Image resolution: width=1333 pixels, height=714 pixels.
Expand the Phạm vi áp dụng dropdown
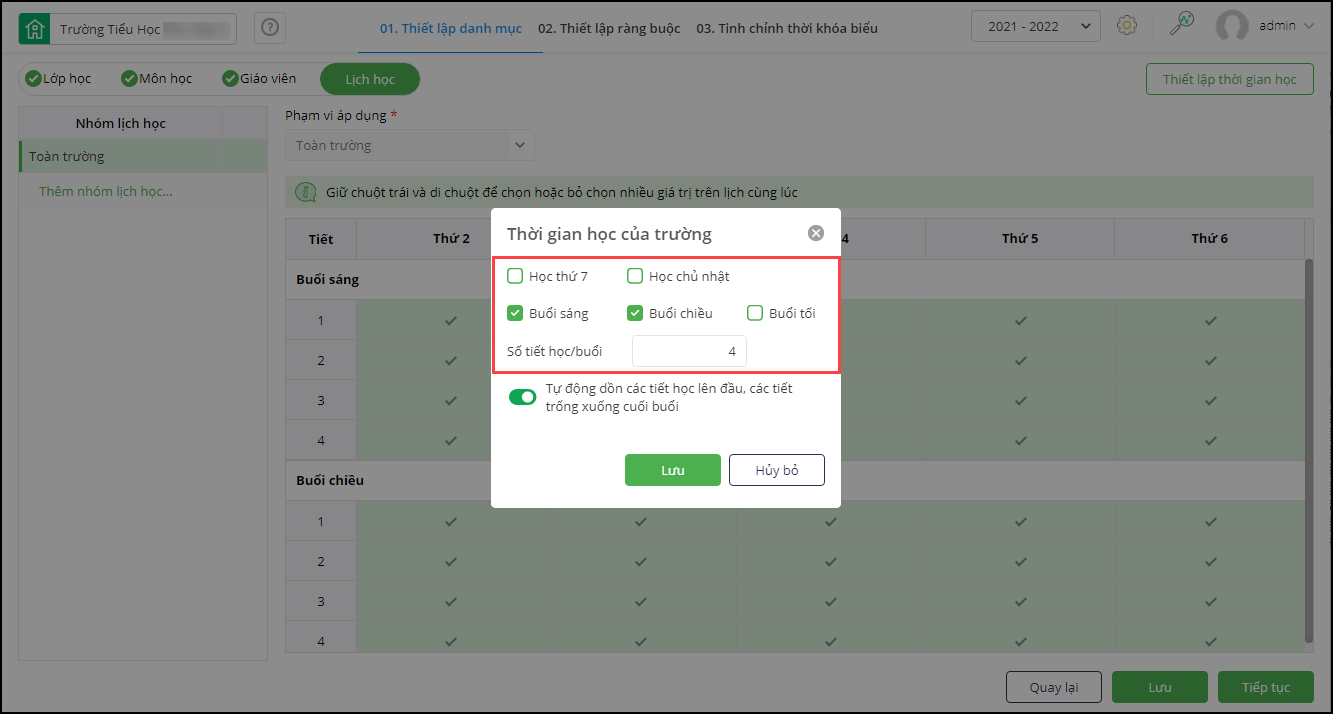click(410, 145)
